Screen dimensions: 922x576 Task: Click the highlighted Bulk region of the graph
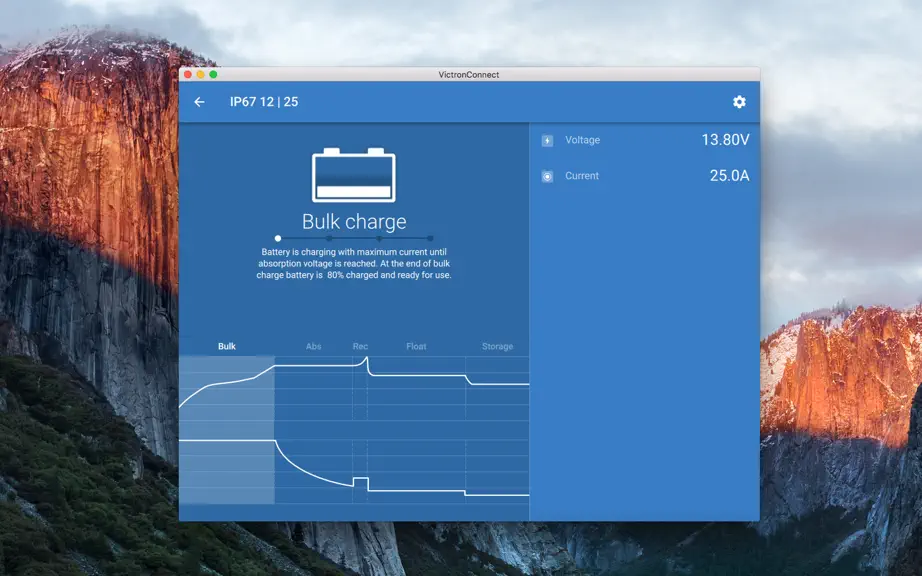pos(227,430)
